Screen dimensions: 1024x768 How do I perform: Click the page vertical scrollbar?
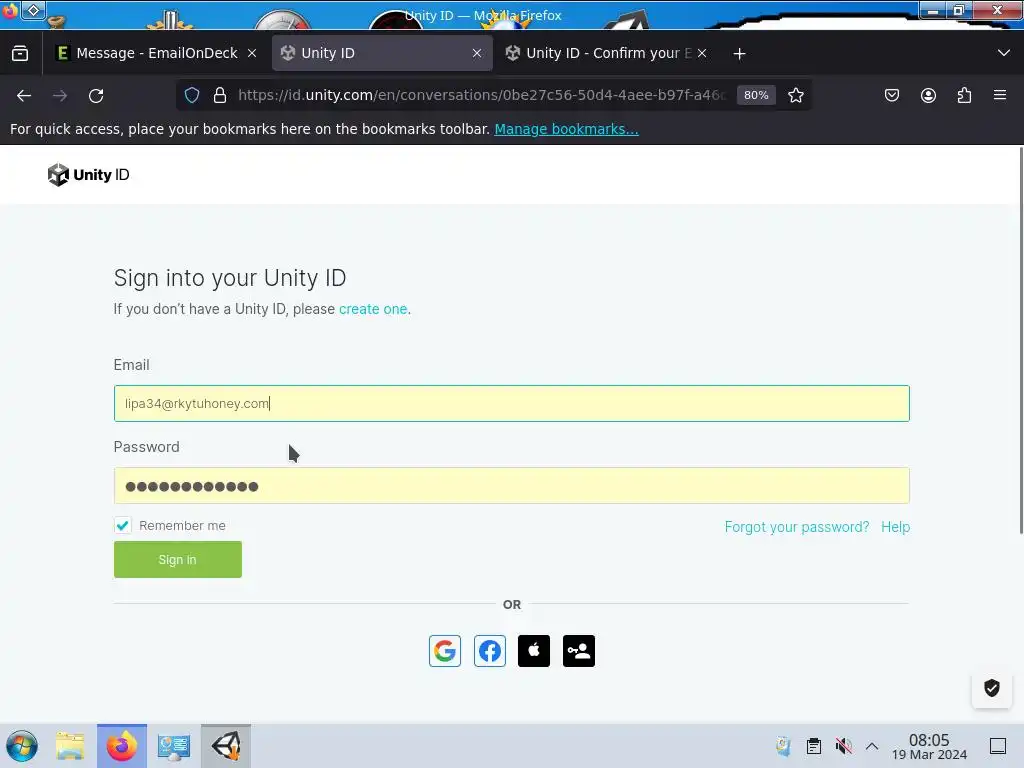tap(1020, 340)
